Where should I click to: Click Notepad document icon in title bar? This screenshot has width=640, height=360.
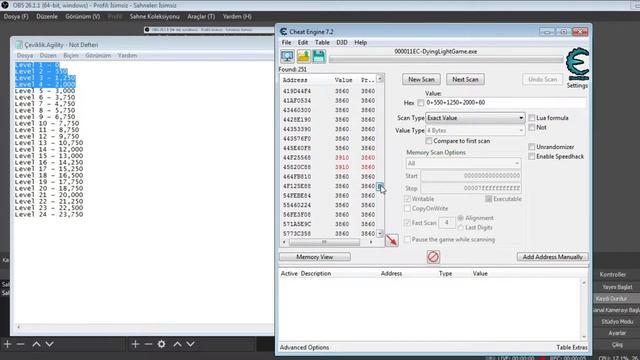click(19, 45)
